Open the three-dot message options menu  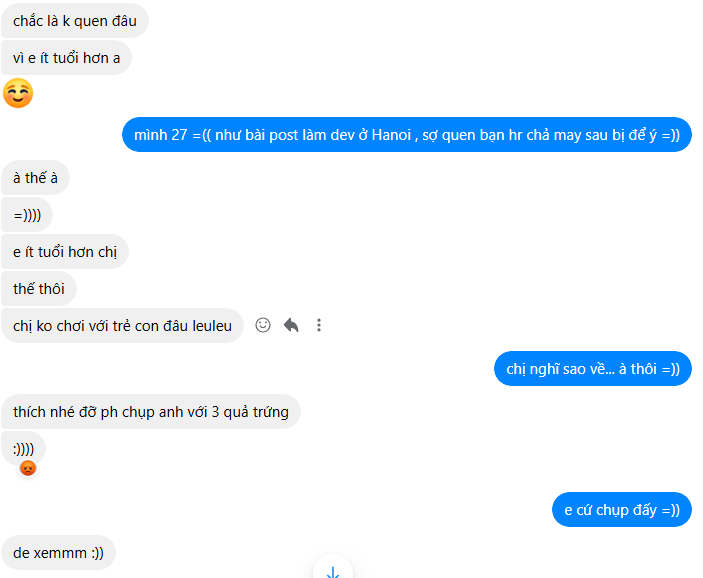[x=319, y=325]
